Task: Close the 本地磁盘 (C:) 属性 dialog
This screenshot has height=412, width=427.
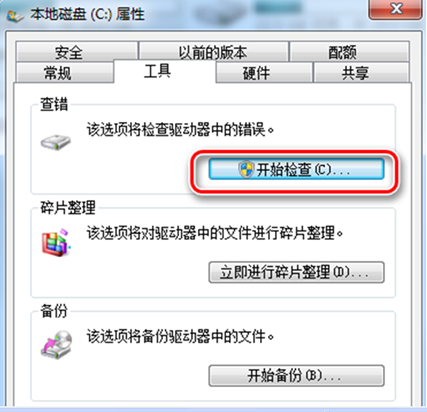Action: pyautogui.click(x=395, y=9)
